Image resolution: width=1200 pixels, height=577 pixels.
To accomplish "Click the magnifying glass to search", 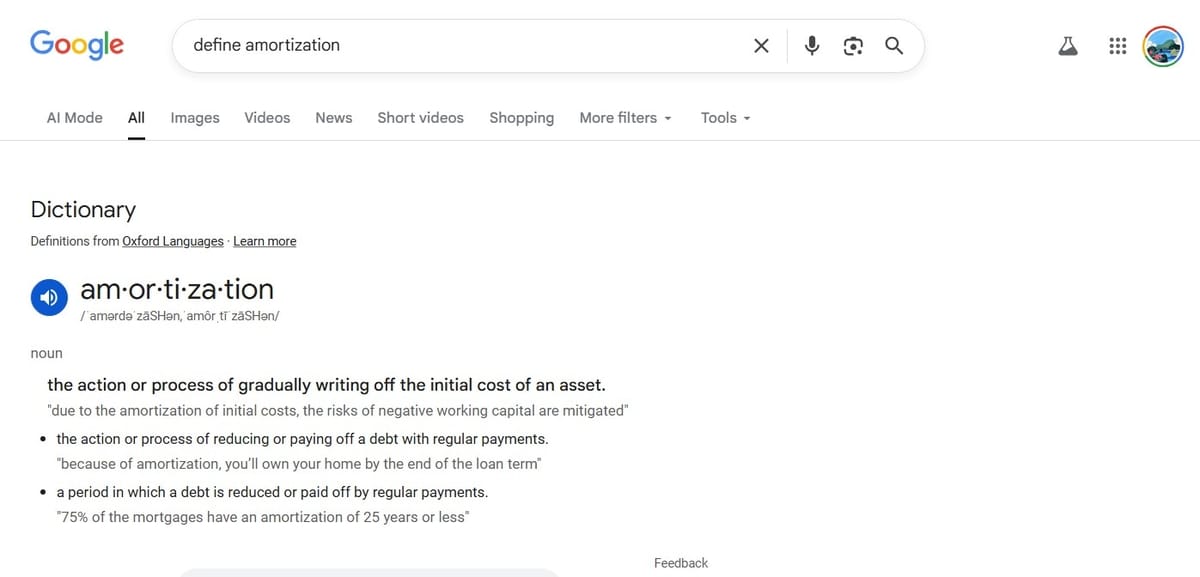I will tap(894, 45).
